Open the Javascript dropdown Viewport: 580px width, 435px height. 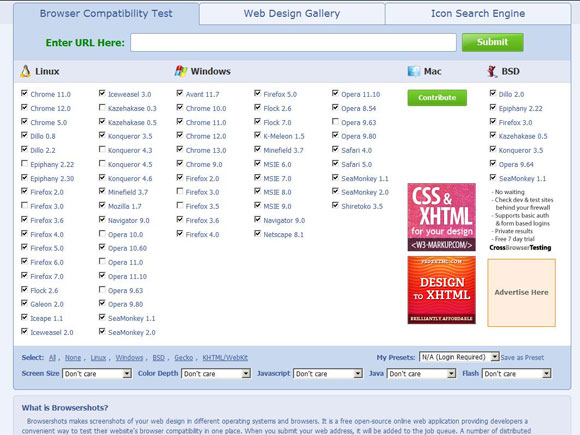click(328, 374)
